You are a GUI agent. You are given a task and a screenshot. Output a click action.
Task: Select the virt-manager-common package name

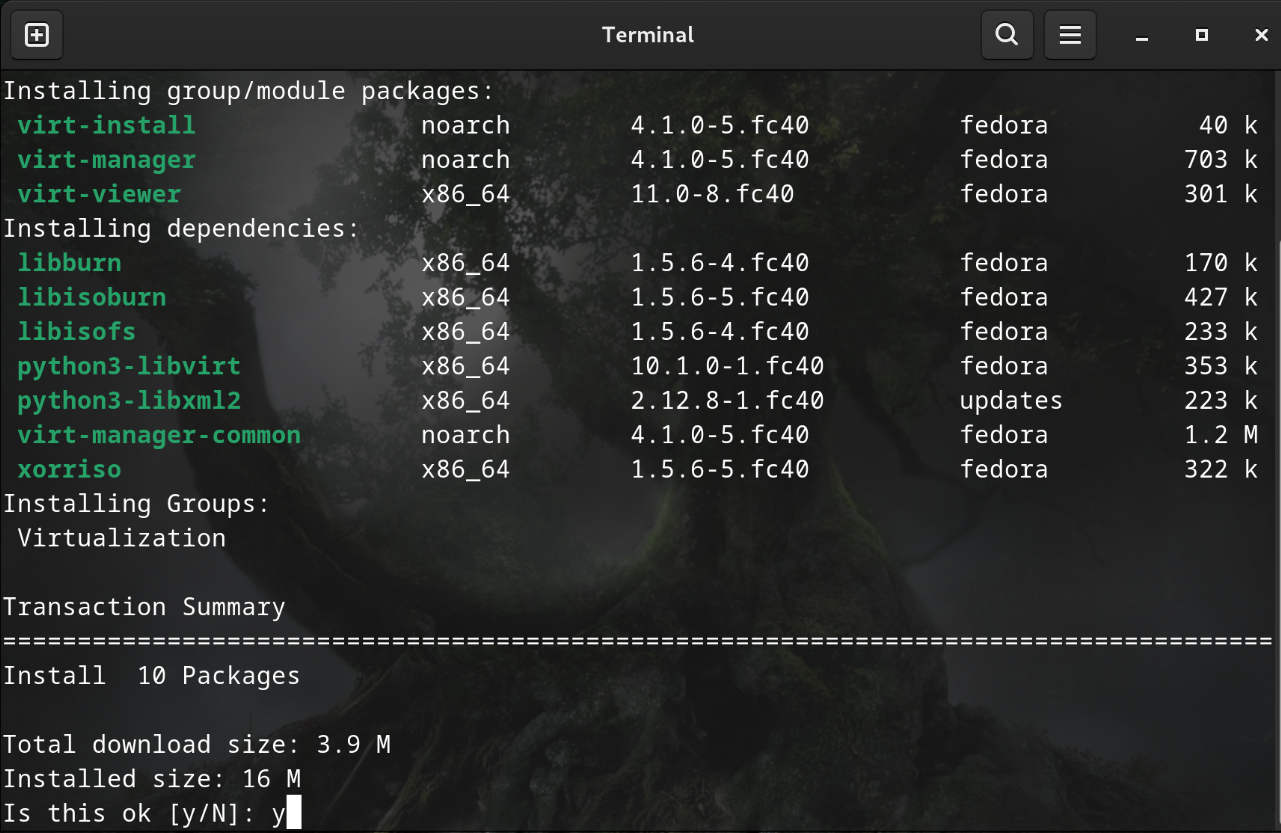[159, 435]
